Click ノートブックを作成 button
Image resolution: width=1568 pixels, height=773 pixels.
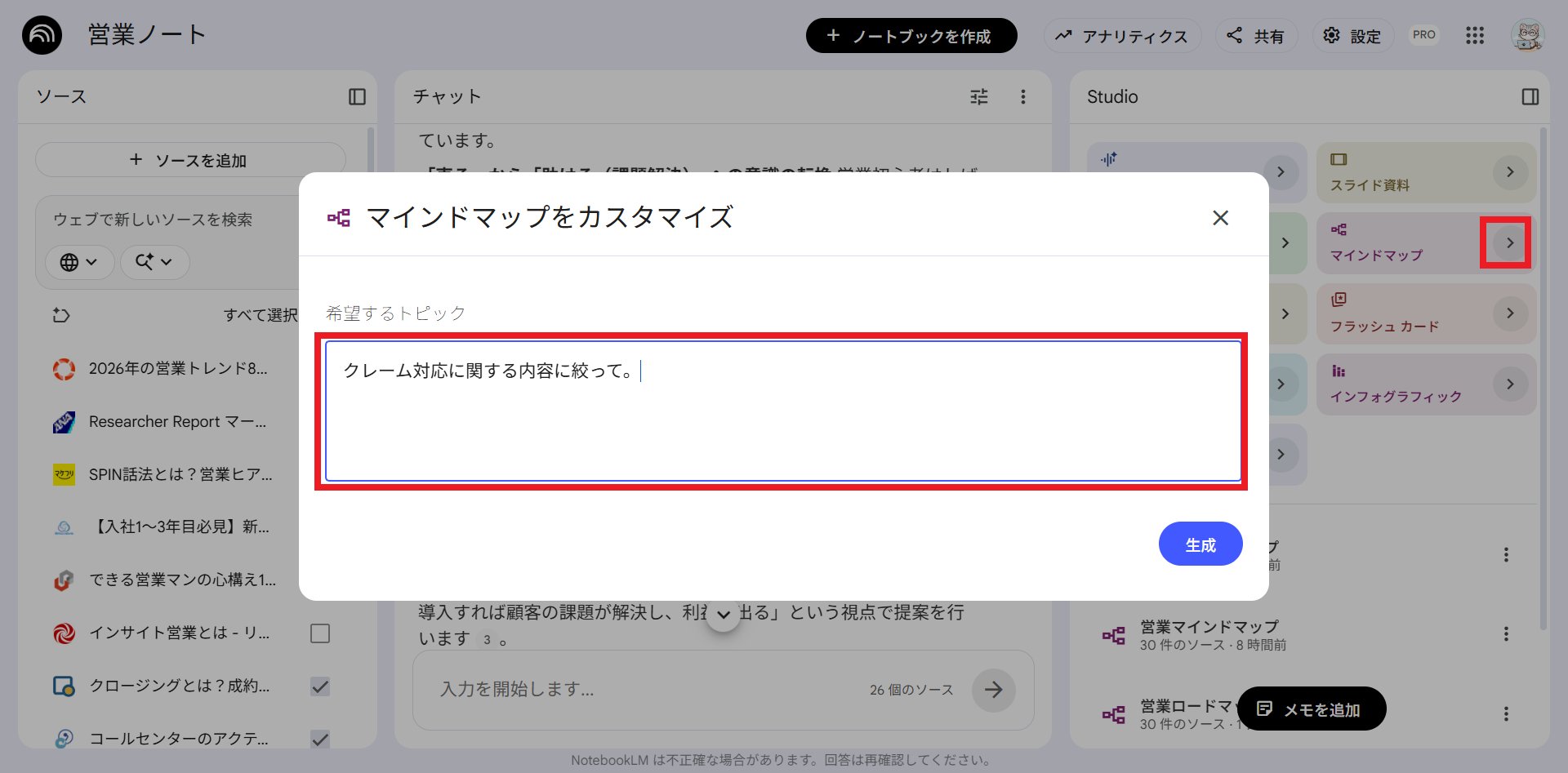pos(911,36)
